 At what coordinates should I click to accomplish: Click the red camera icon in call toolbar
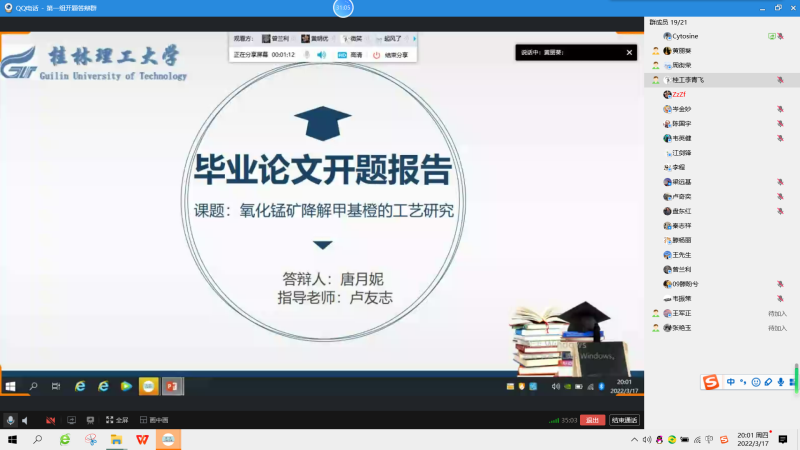click(50, 420)
